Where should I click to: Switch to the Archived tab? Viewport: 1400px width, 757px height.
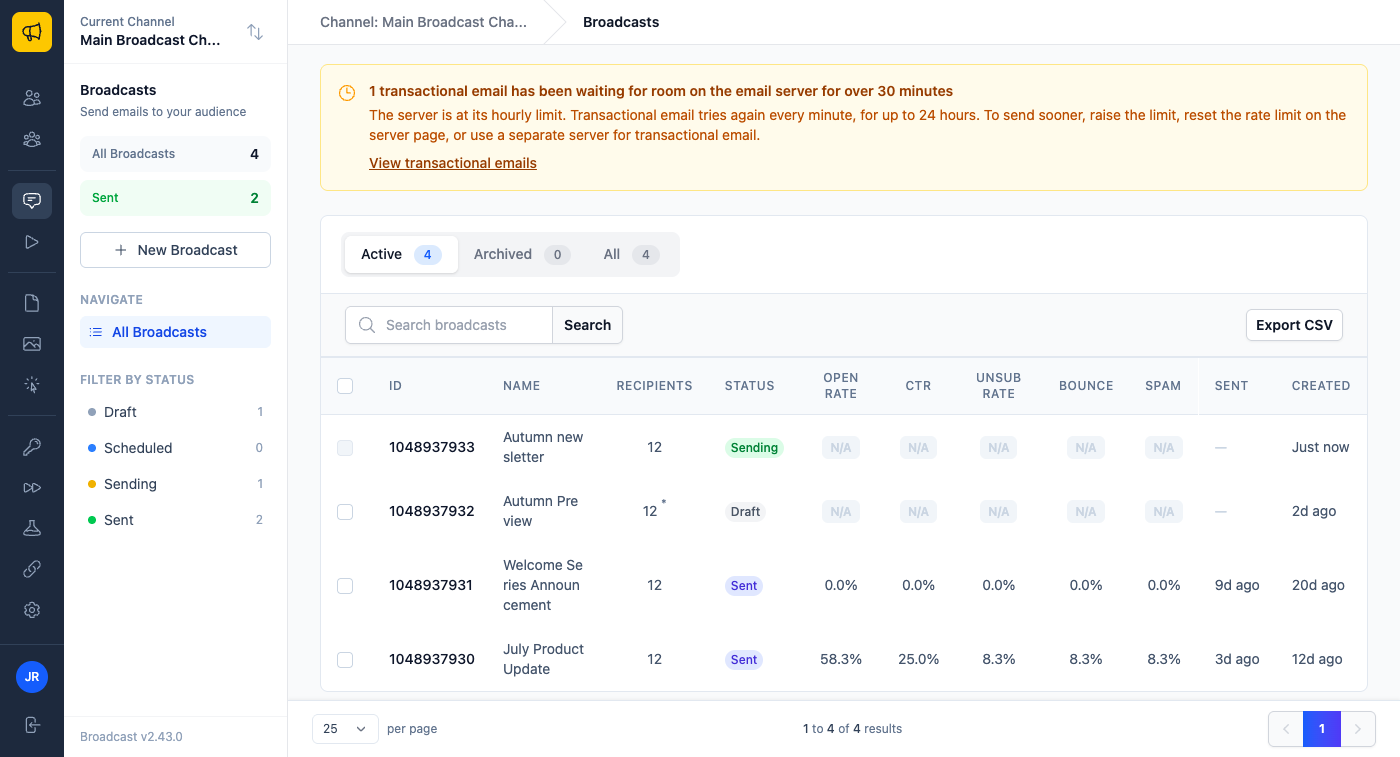click(522, 254)
